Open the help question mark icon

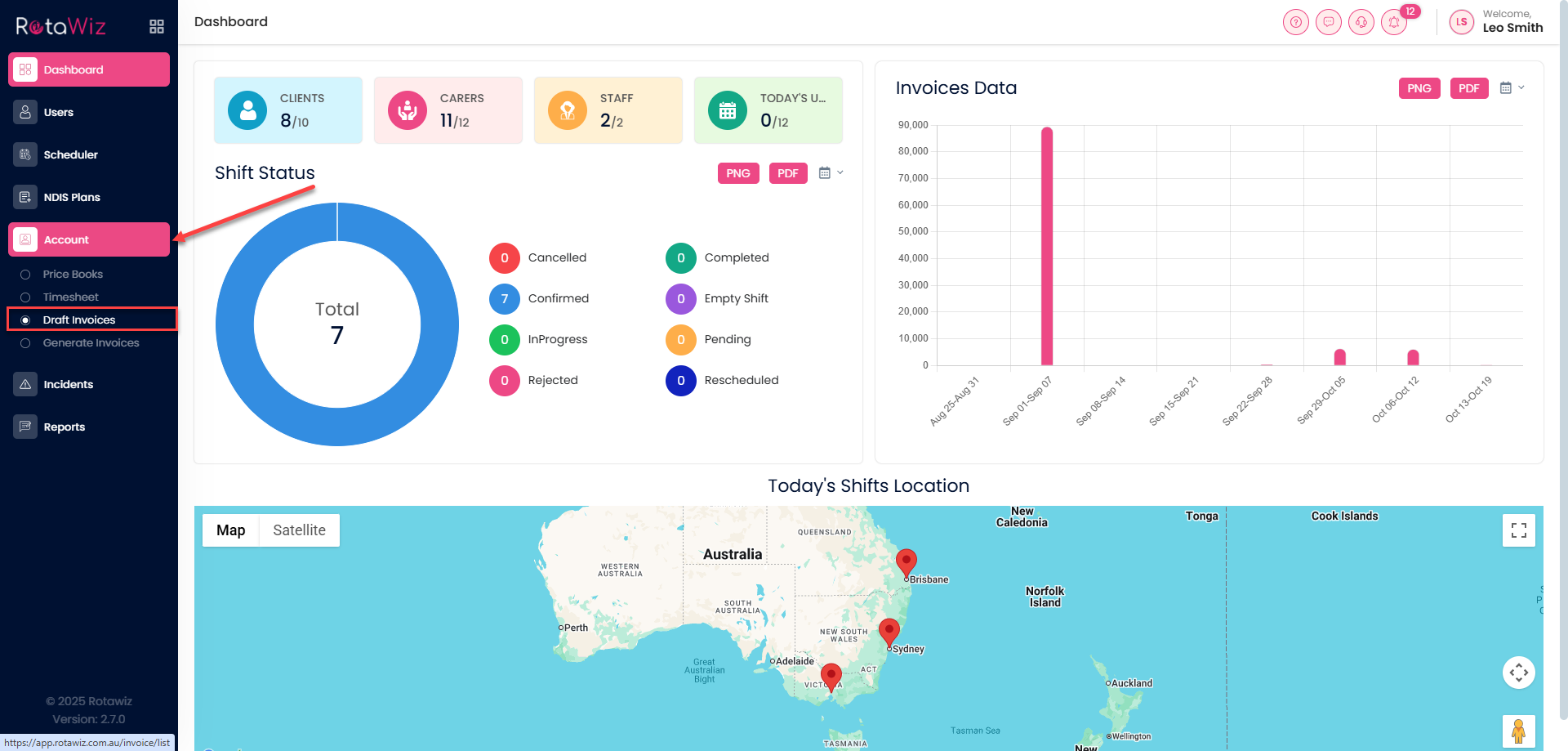coord(1295,22)
